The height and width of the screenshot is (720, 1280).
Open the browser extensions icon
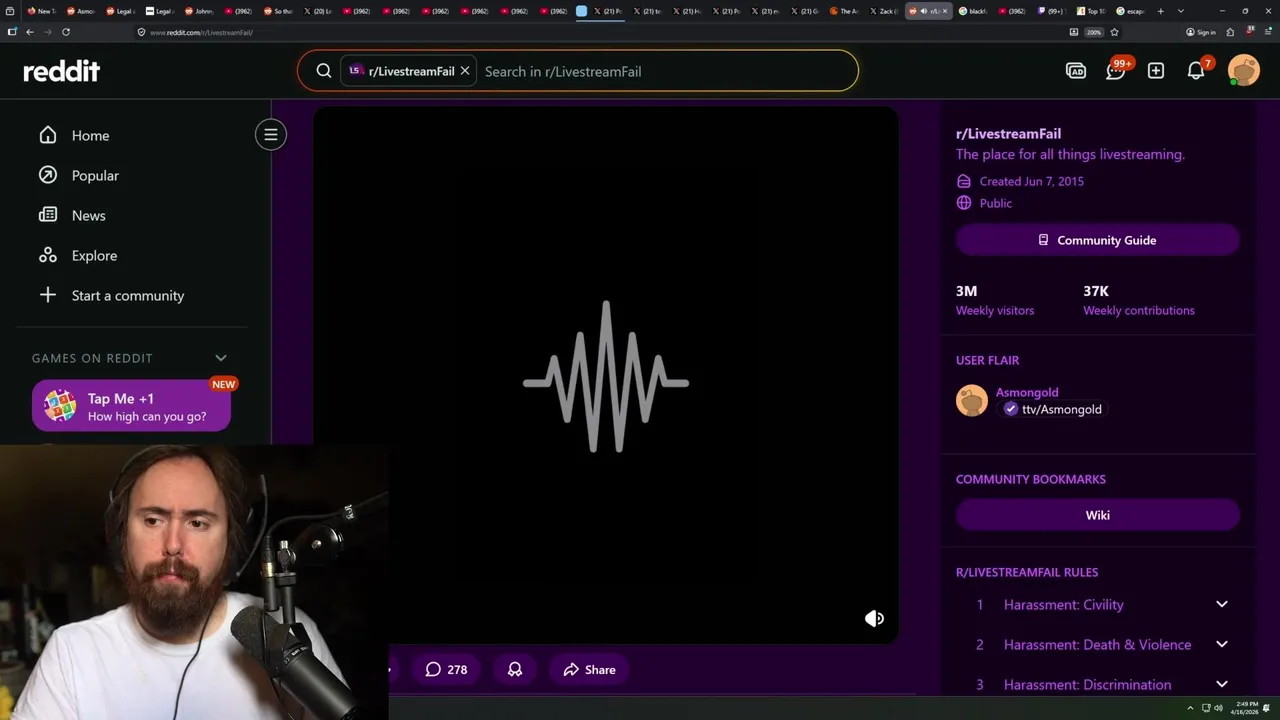[1230, 32]
